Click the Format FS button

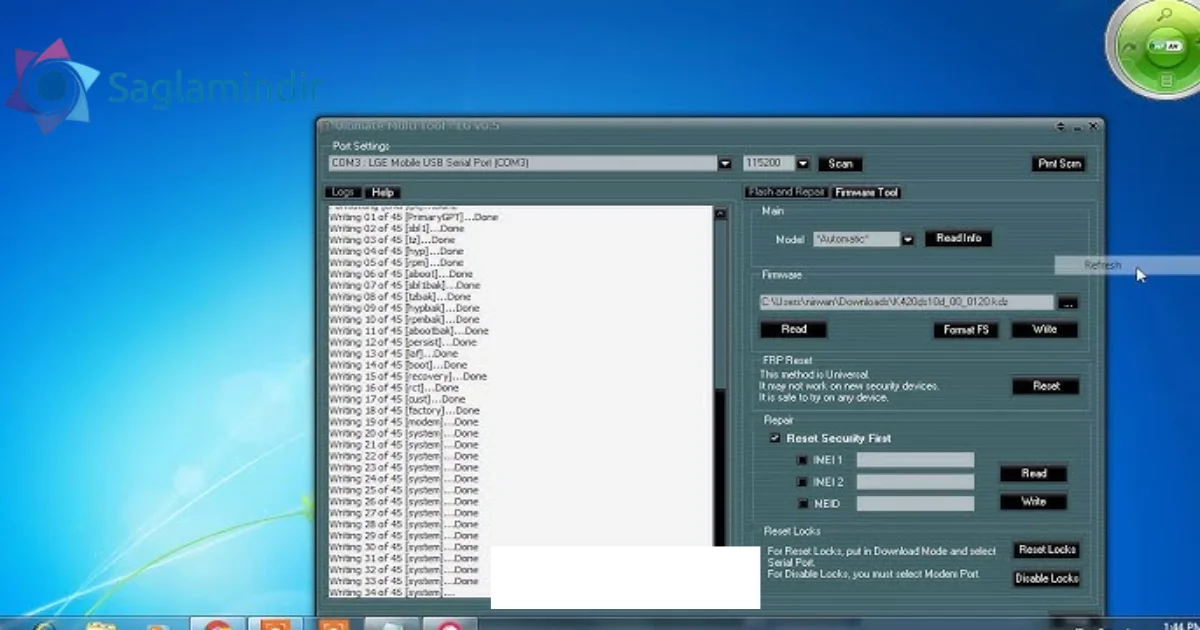tap(965, 329)
